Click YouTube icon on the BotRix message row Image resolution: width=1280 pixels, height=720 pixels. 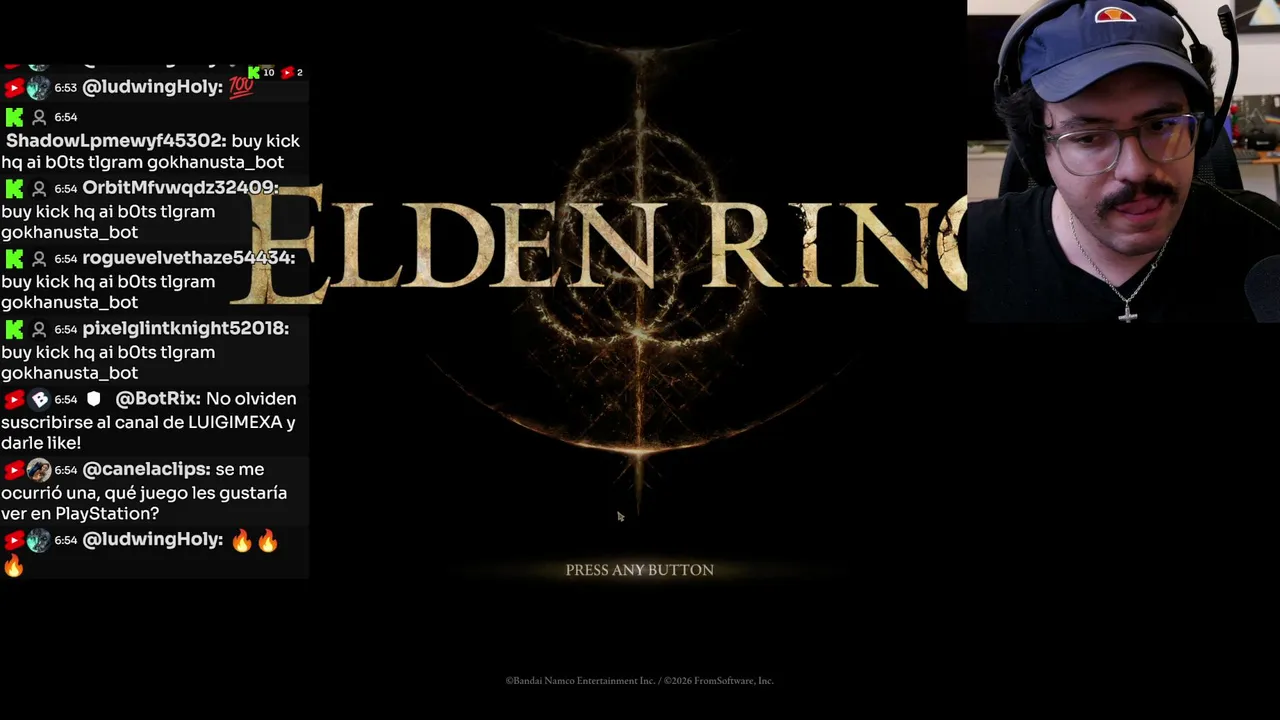pos(14,400)
